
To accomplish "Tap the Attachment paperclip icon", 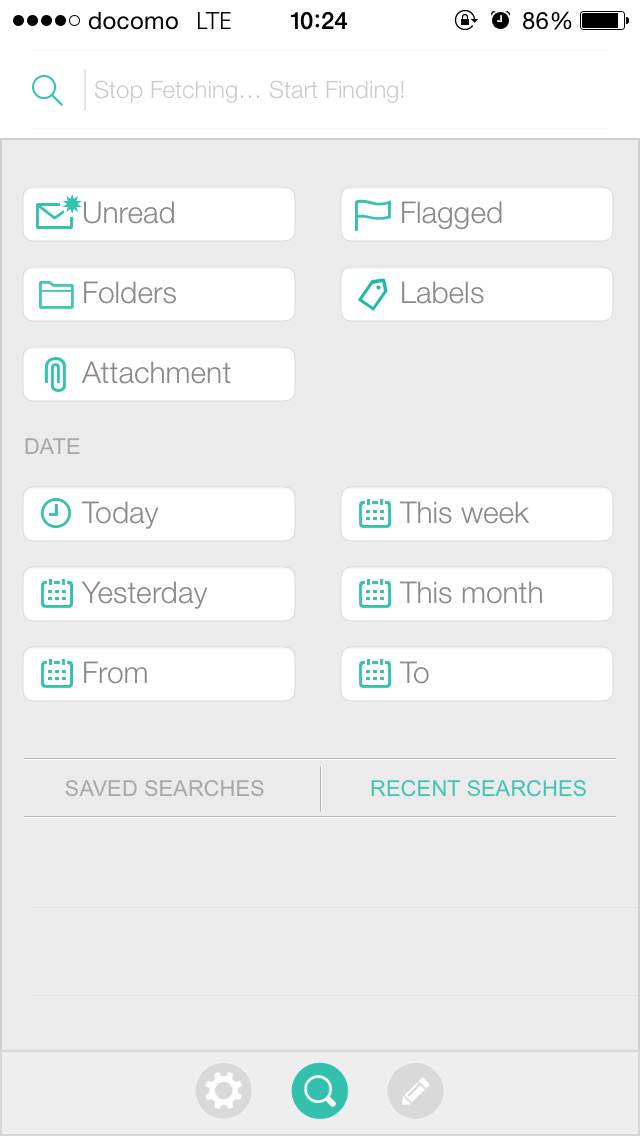I will [x=56, y=374].
